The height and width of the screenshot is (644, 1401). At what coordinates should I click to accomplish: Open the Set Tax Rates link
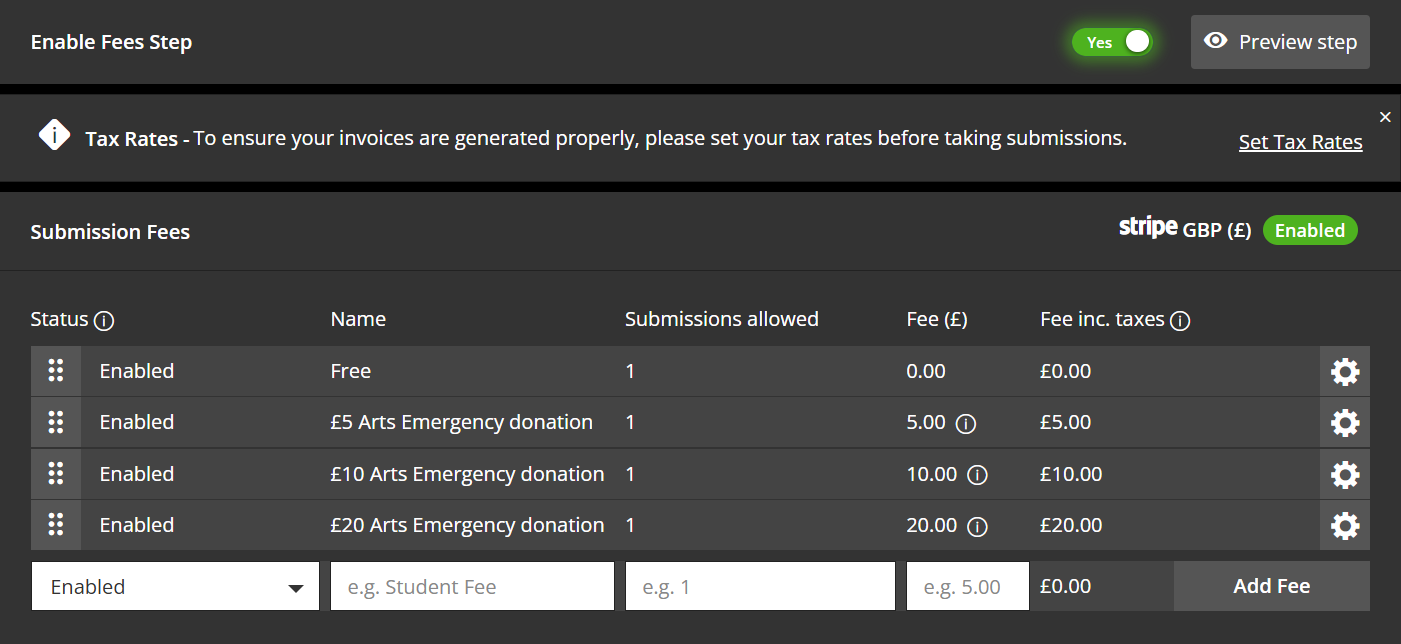(x=1300, y=142)
